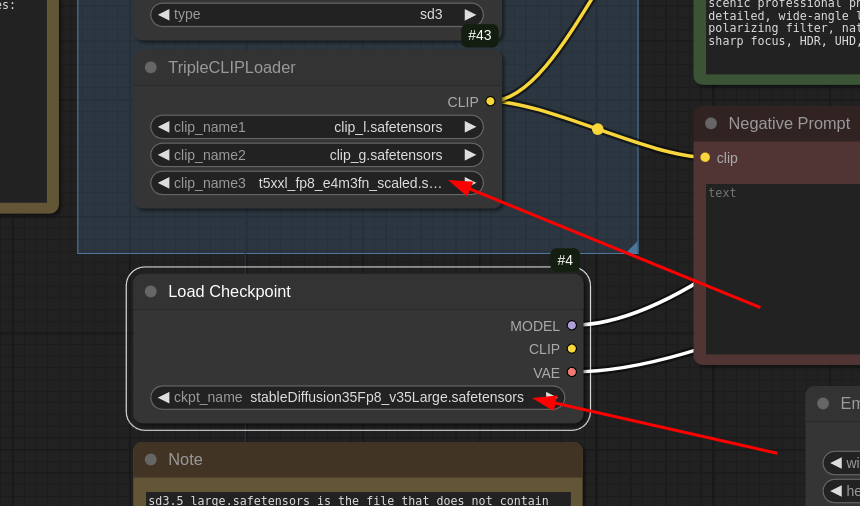860x506 pixels.
Task: Open the clip_name2 clip_g.safetensors dropdown
Action: pos(316,155)
